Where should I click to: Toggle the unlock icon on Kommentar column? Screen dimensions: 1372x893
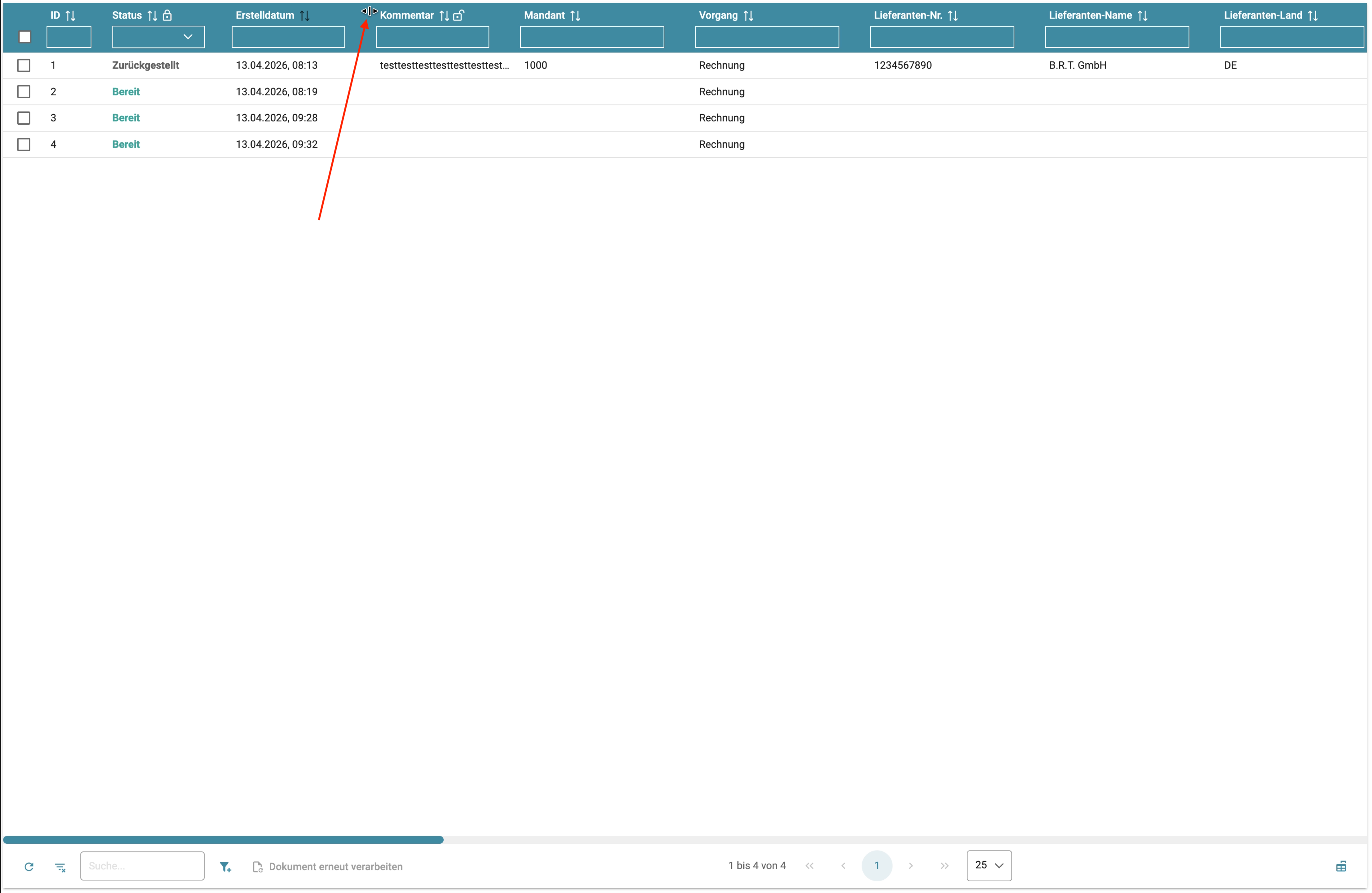[458, 16]
